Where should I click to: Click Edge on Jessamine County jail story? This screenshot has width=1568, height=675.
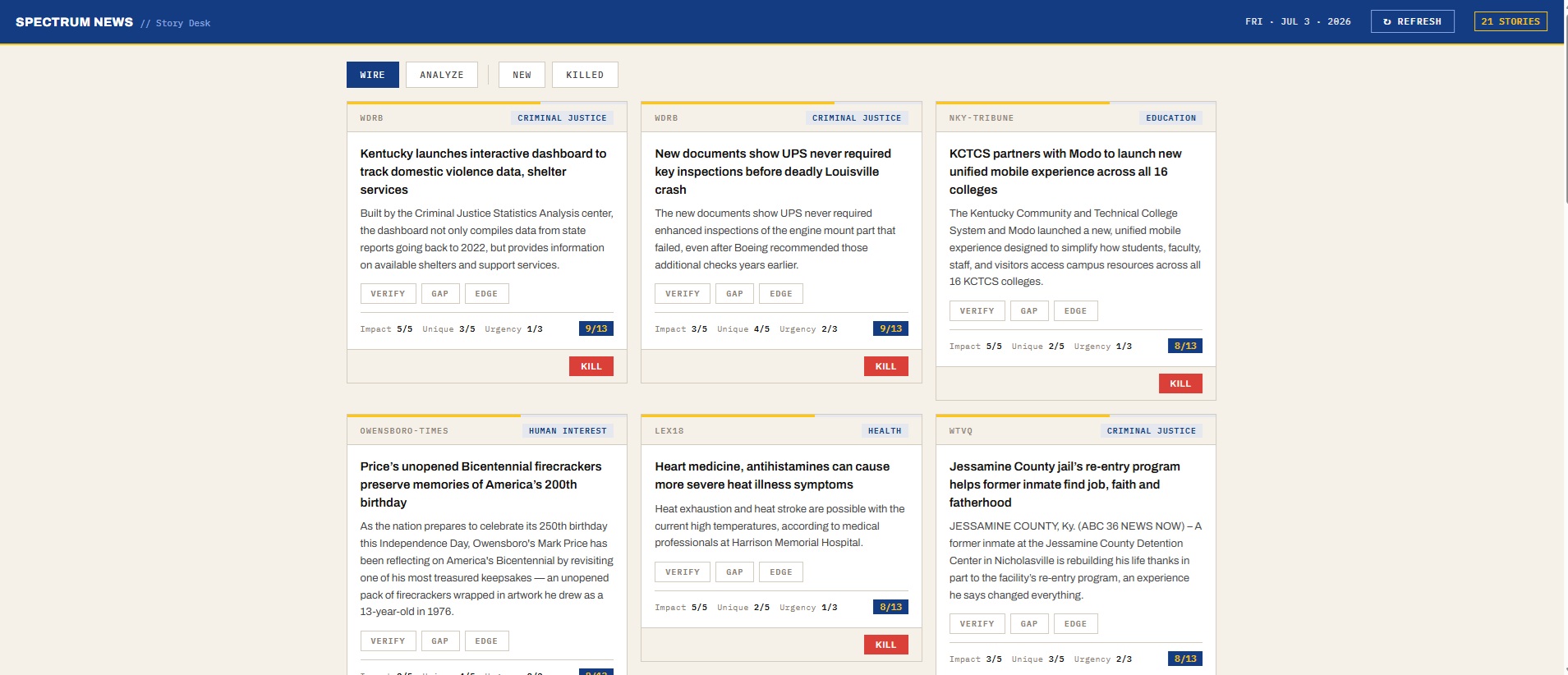click(x=1075, y=624)
